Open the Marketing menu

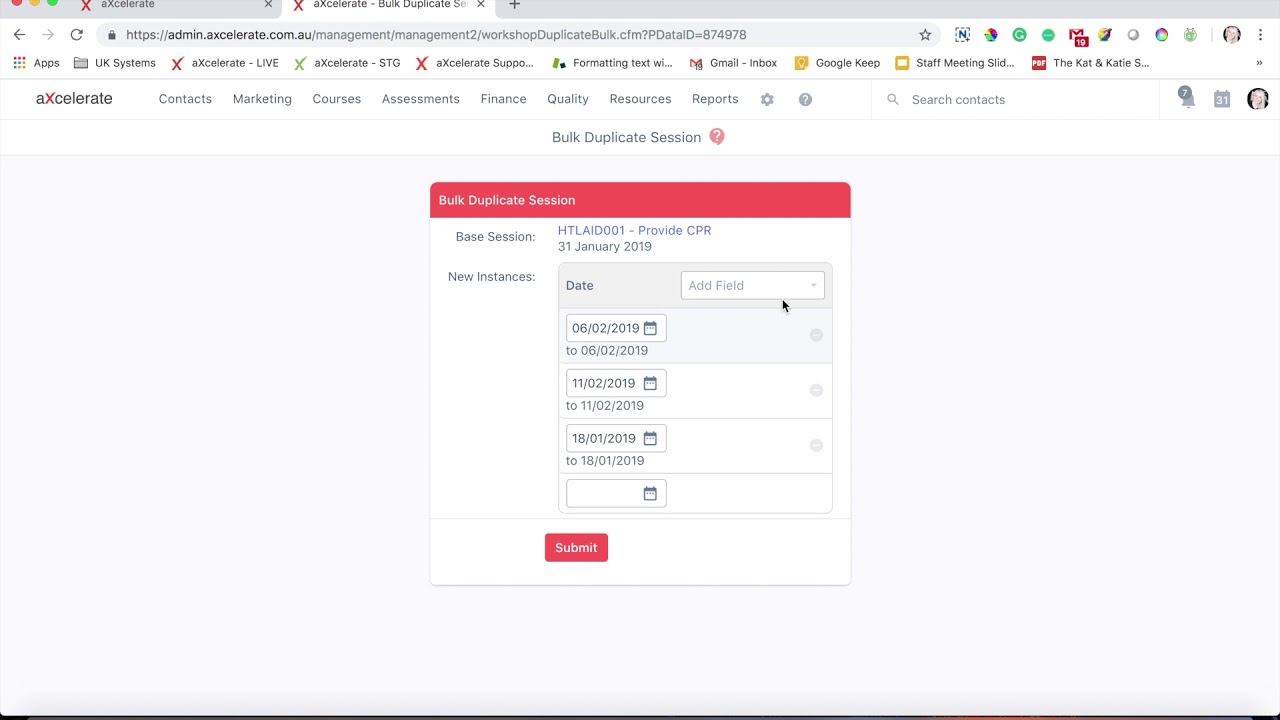click(x=262, y=99)
